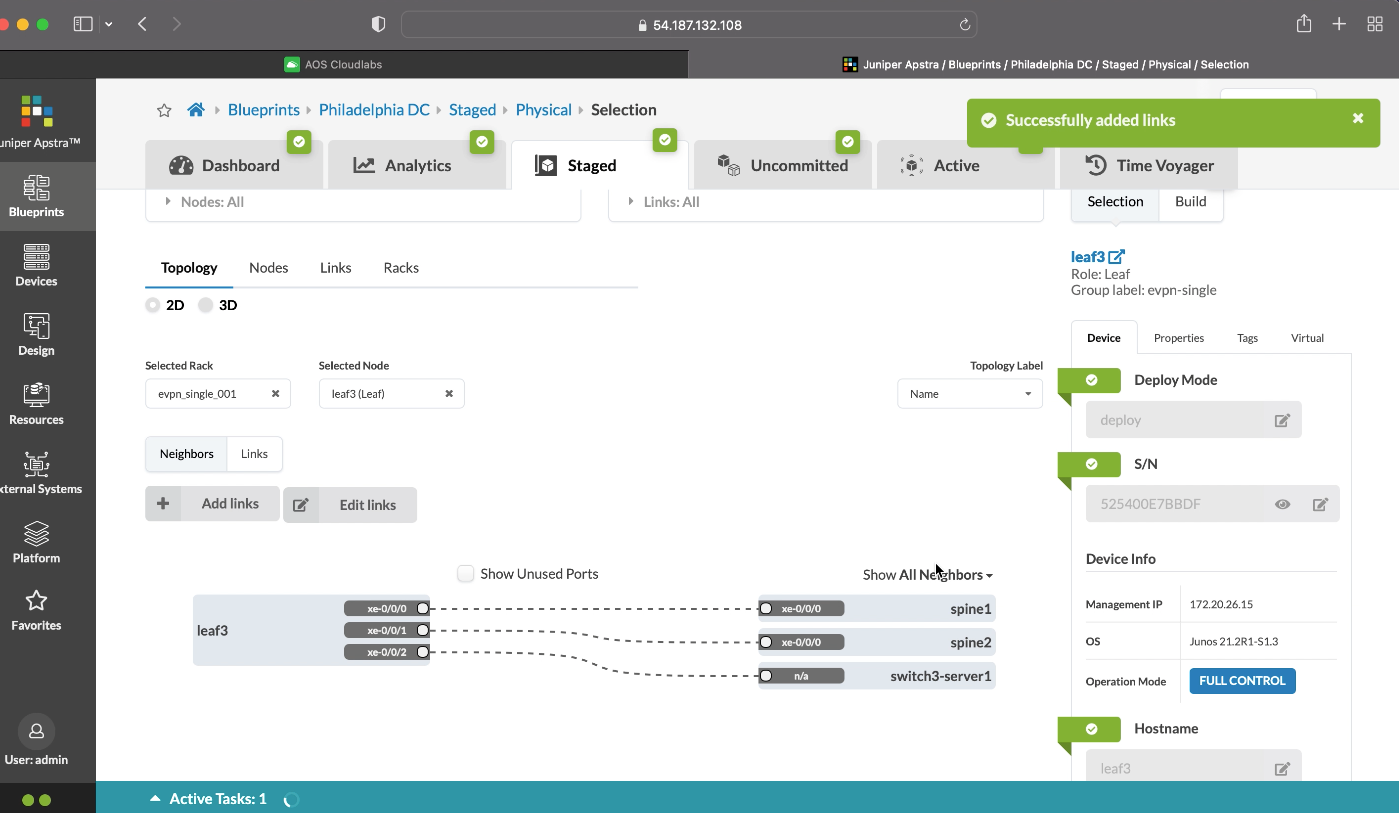Open External Systems in the sidebar
The height and width of the screenshot is (813, 1399).
(x=37, y=473)
